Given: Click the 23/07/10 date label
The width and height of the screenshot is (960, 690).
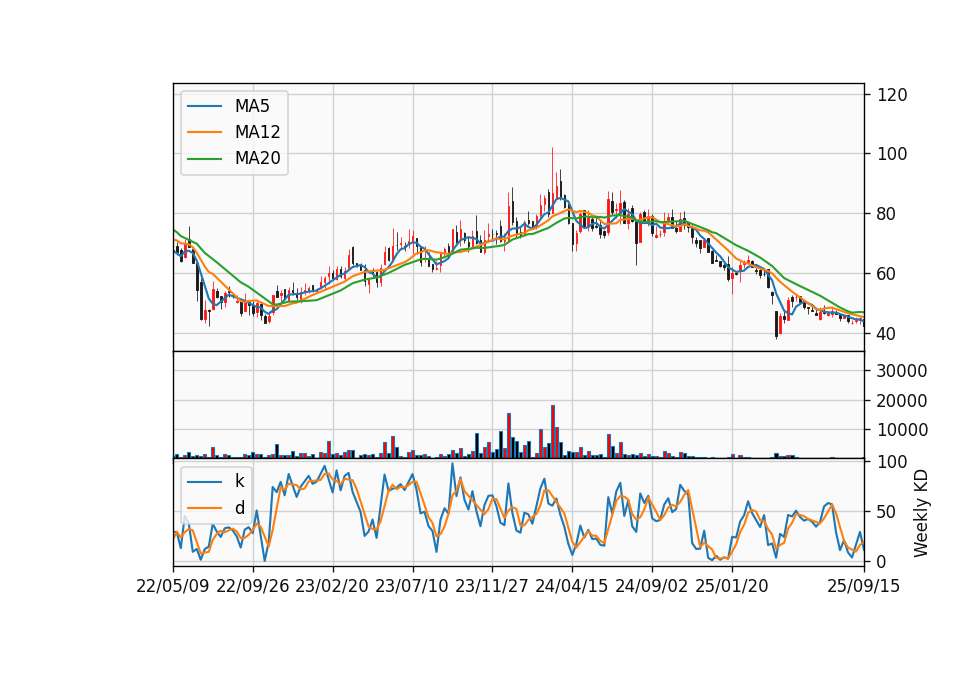Looking at the screenshot, I should [412, 586].
